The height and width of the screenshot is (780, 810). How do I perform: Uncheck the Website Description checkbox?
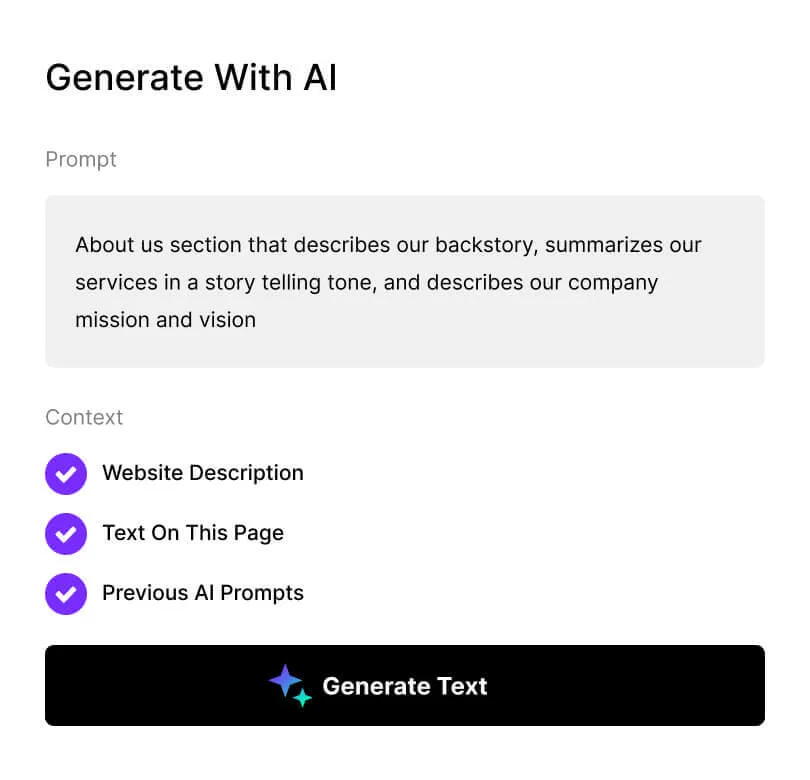[66, 473]
